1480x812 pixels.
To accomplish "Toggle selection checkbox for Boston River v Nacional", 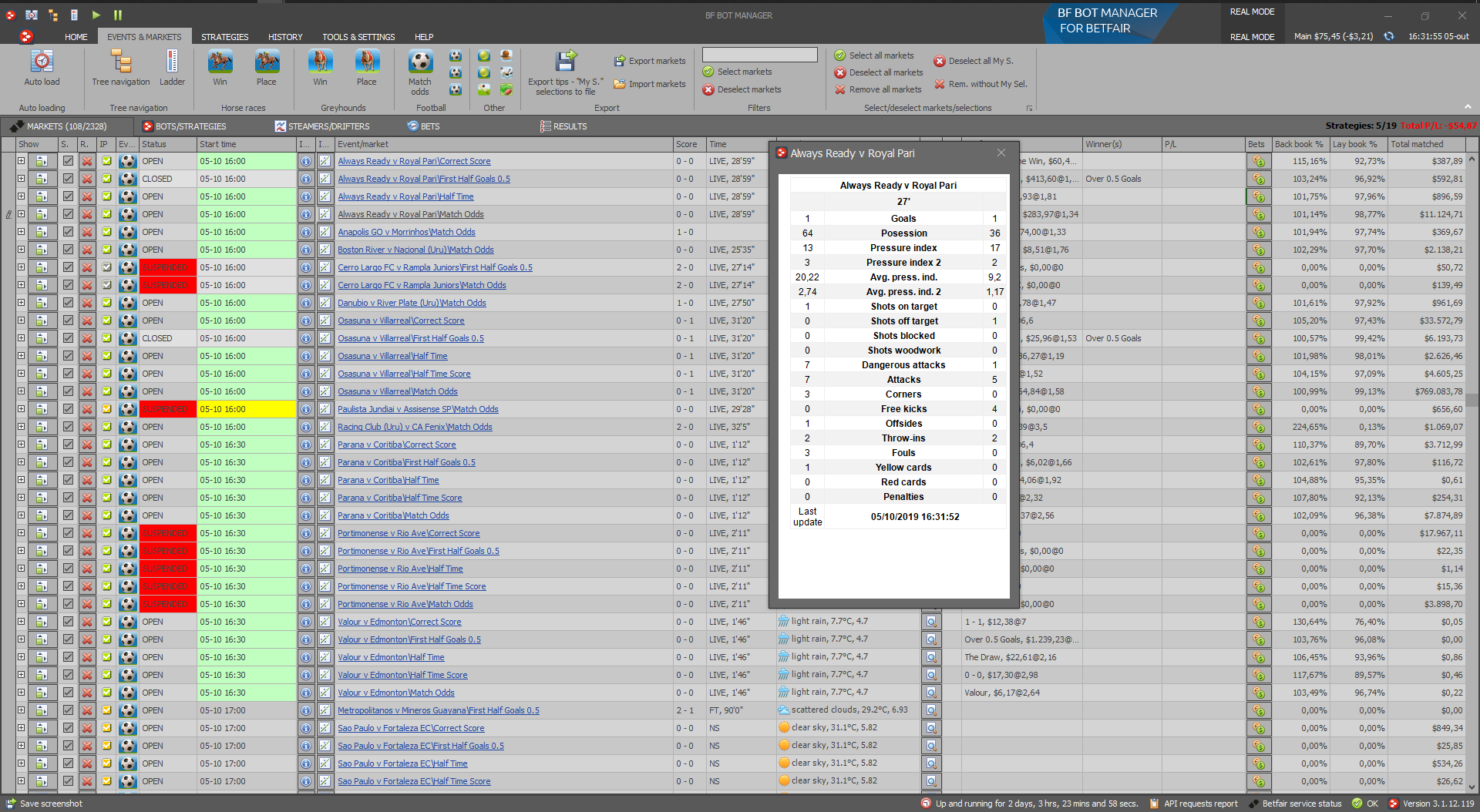I will click(x=68, y=250).
